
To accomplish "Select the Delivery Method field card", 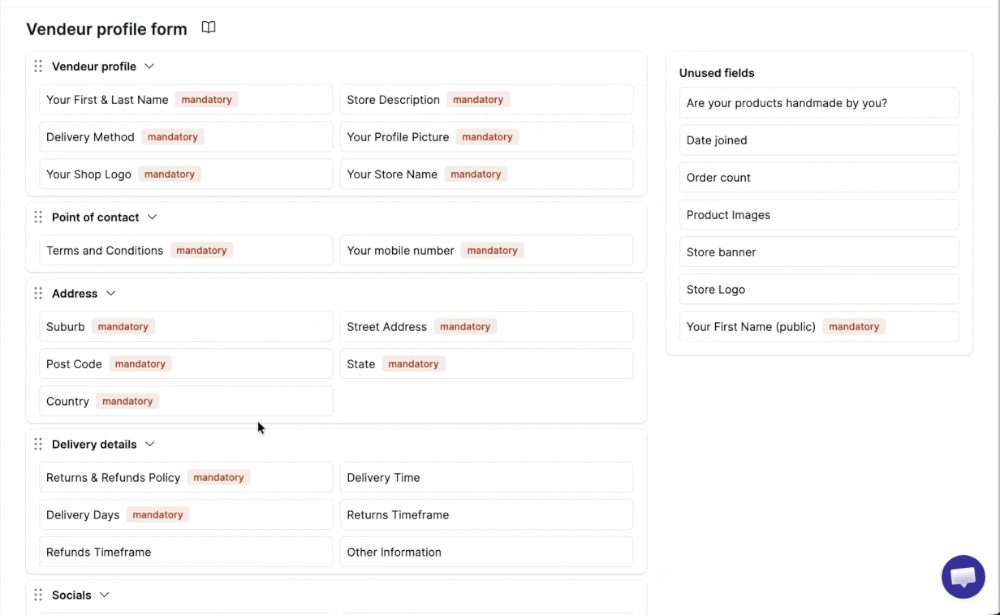I will [x=186, y=137].
